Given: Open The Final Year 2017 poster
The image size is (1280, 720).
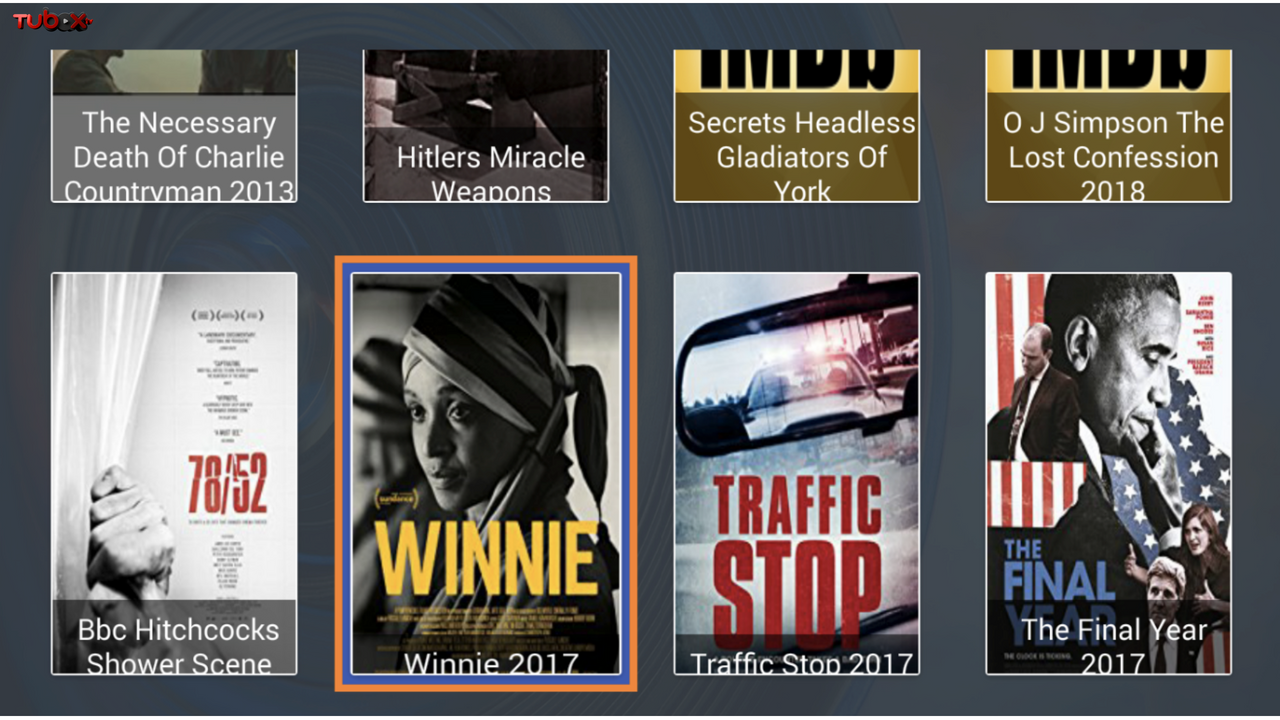Looking at the screenshot, I should click(1109, 473).
